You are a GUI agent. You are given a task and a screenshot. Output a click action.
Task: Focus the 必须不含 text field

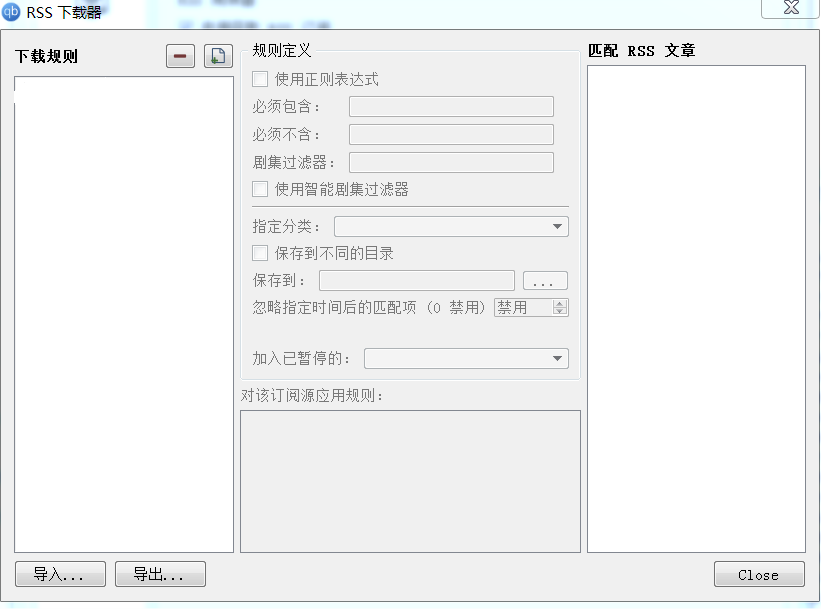point(451,135)
